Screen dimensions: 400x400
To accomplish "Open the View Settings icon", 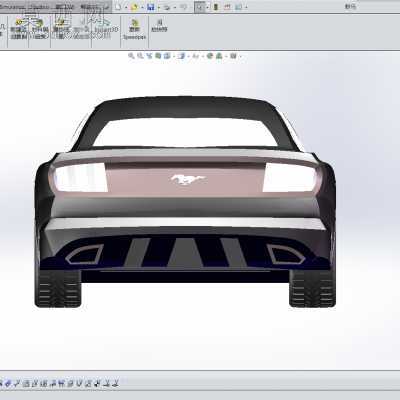I will tap(233, 56).
